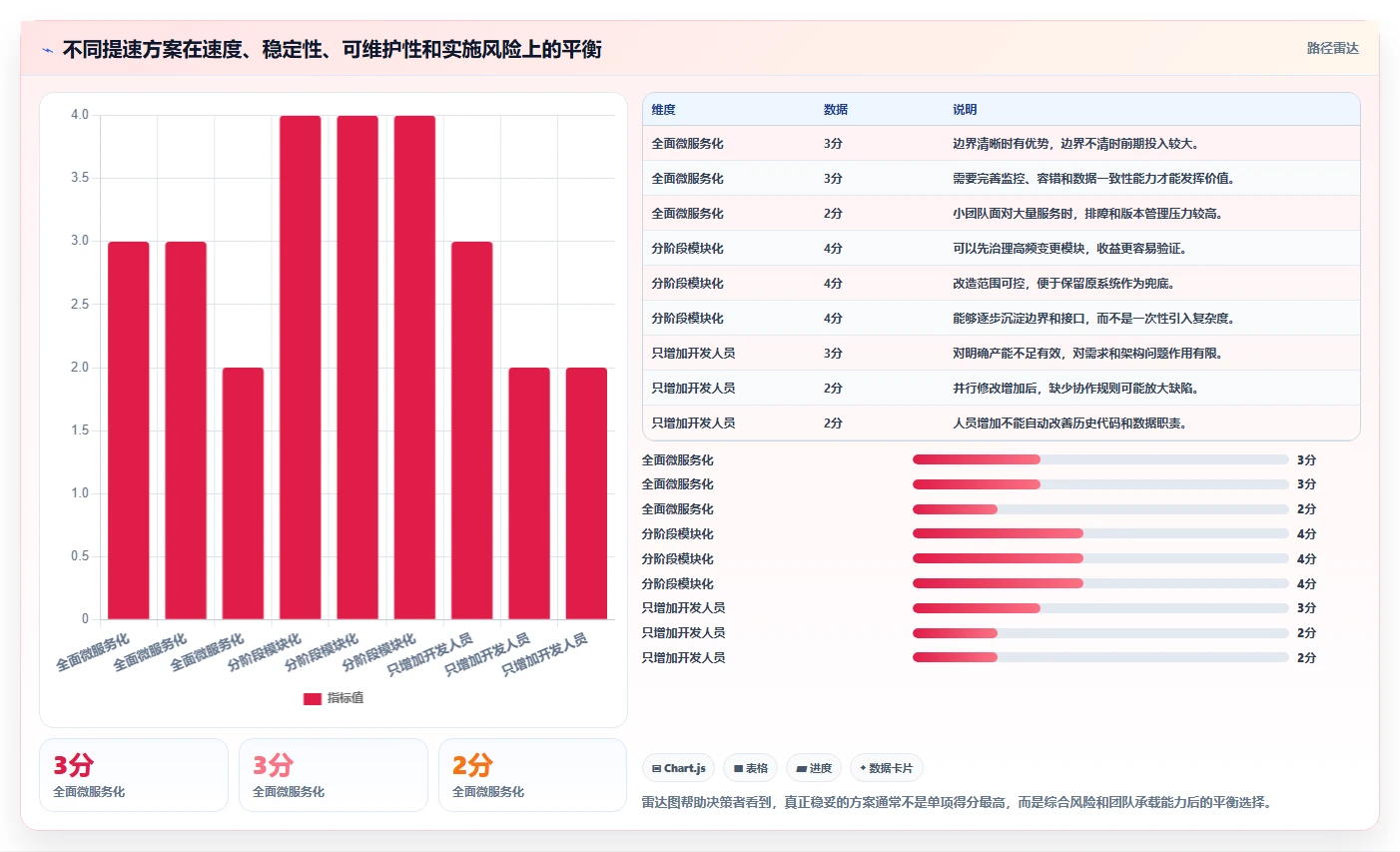Click the 2分 cell in the 排障和版本管理 row
Screen dimensions: 1400x852
tap(833, 214)
